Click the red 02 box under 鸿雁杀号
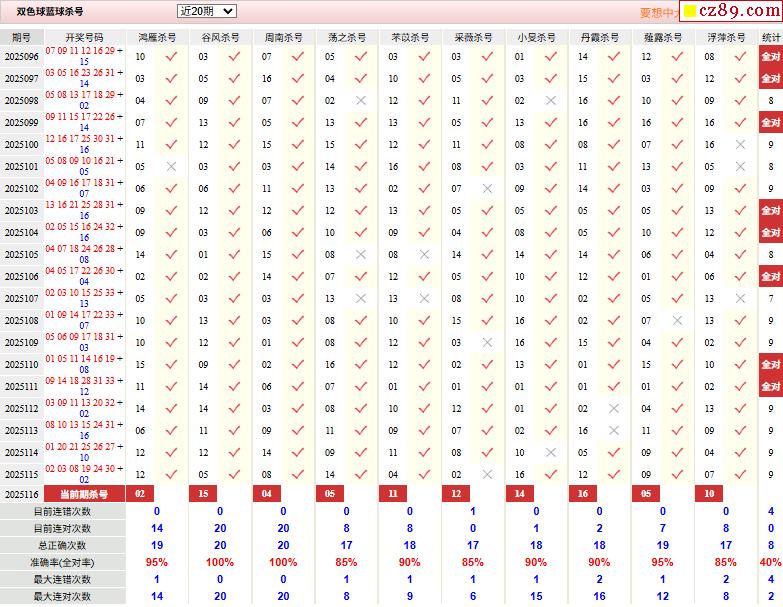 [140, 494]
